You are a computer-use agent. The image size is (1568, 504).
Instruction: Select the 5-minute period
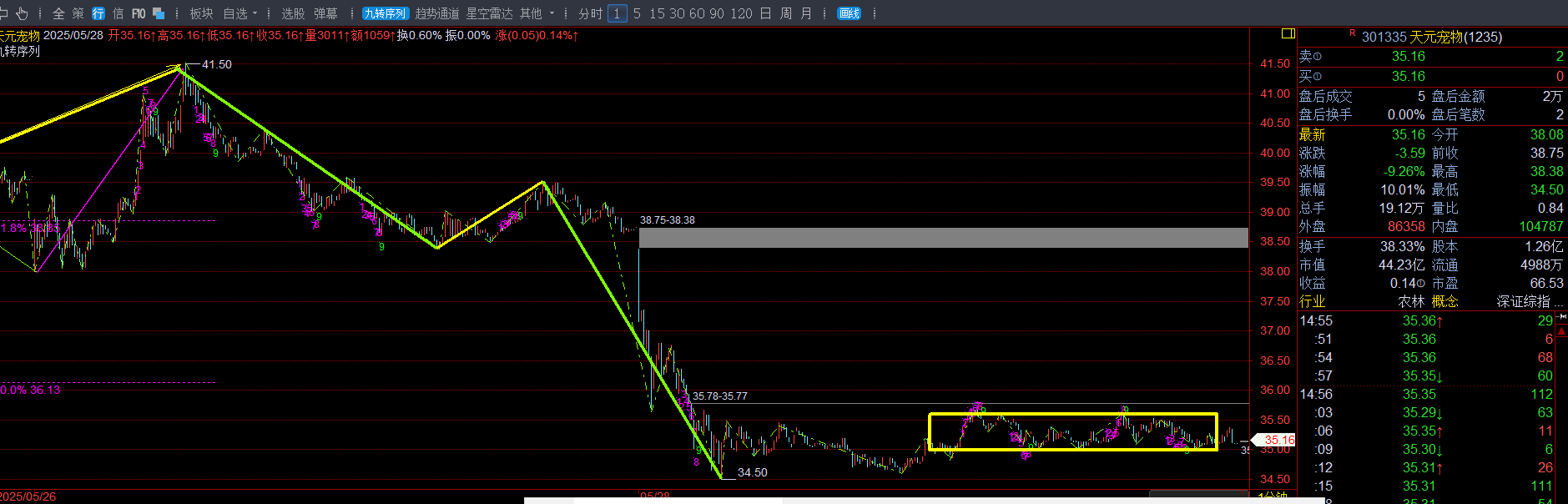coord(637,13)
